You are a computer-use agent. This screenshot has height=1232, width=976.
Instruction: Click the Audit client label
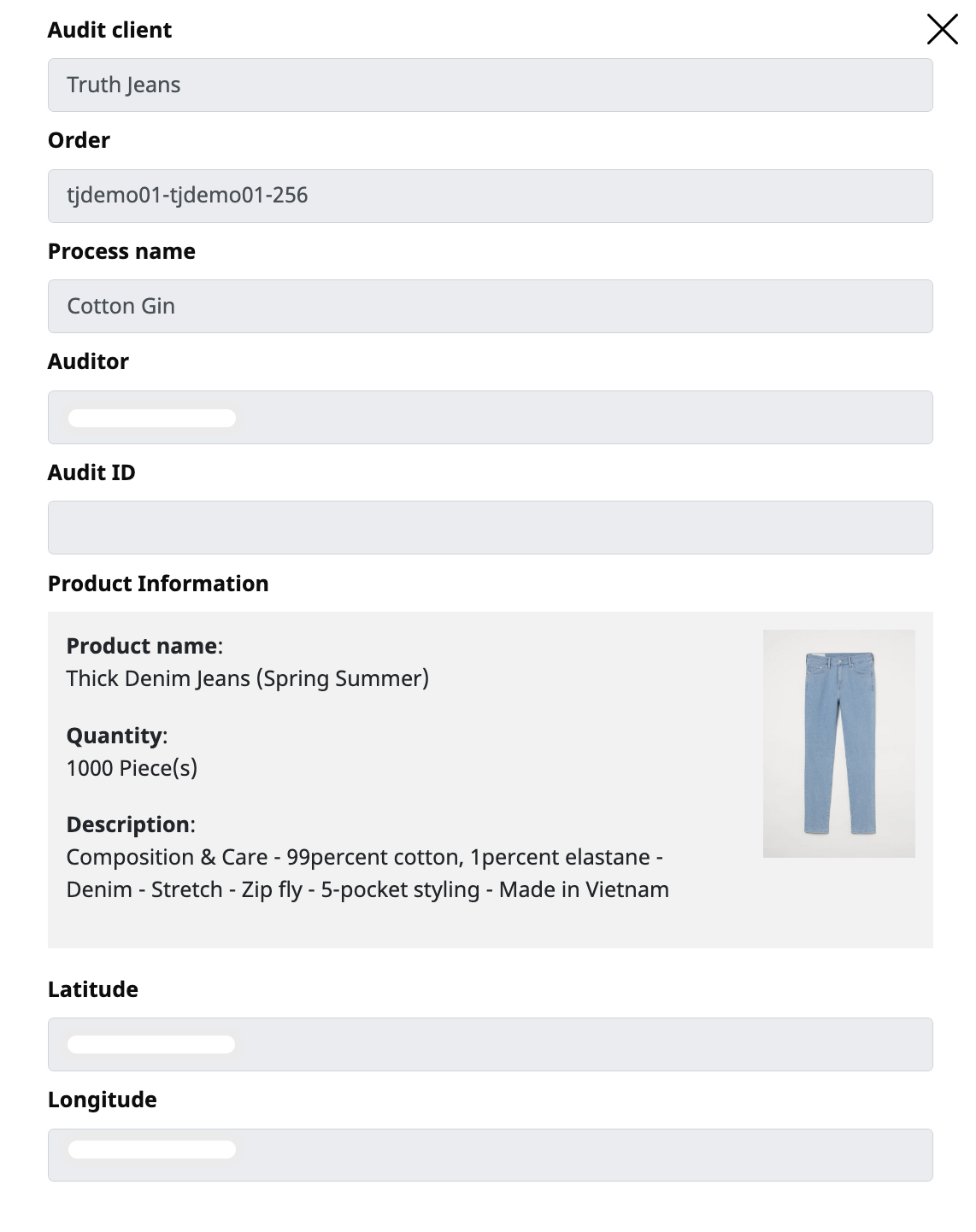tap(109, 30)
